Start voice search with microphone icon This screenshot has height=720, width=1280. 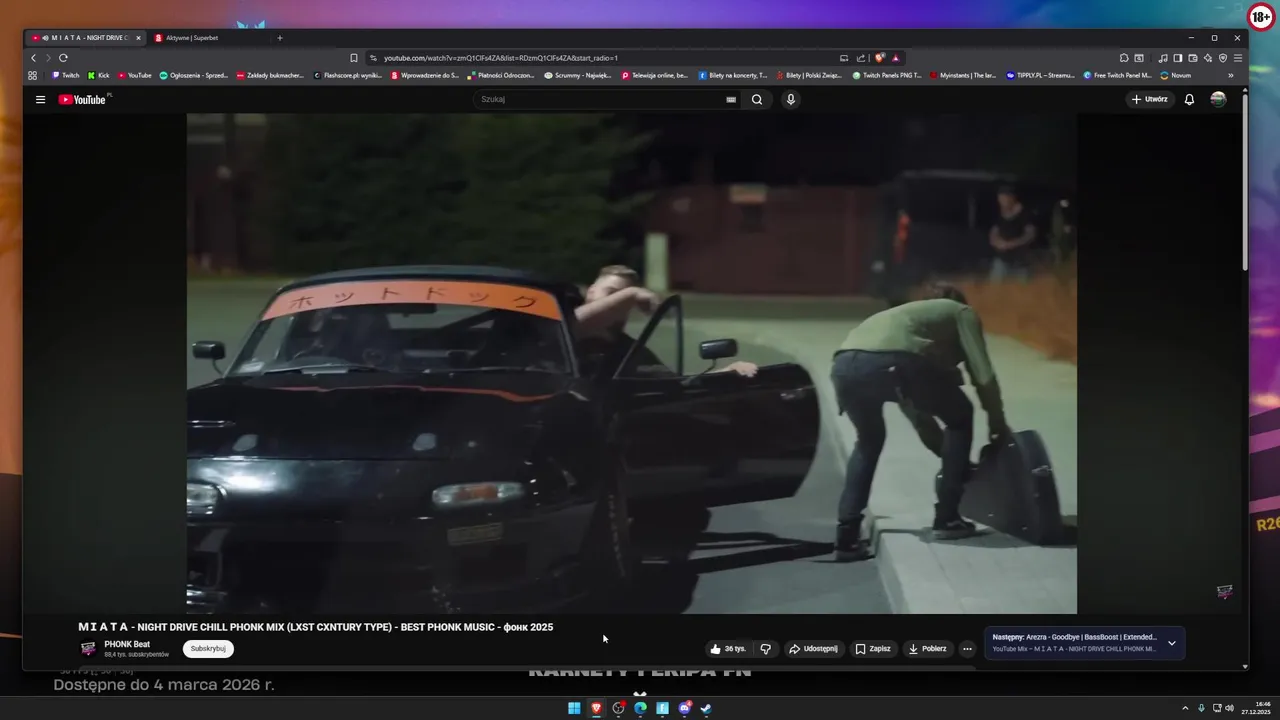point(790,99)
